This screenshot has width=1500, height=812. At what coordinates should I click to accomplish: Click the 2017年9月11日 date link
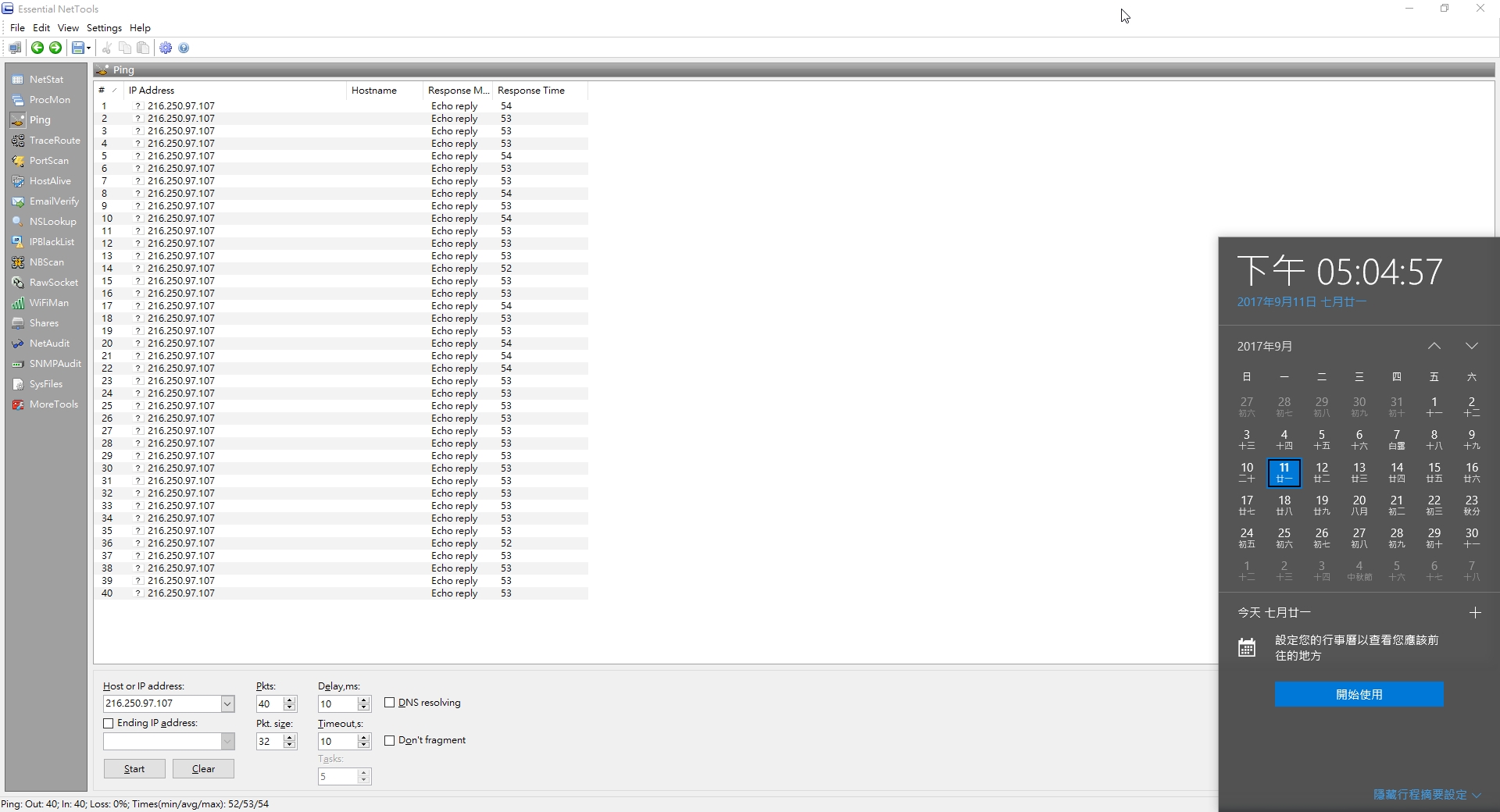pos(1302,302)
